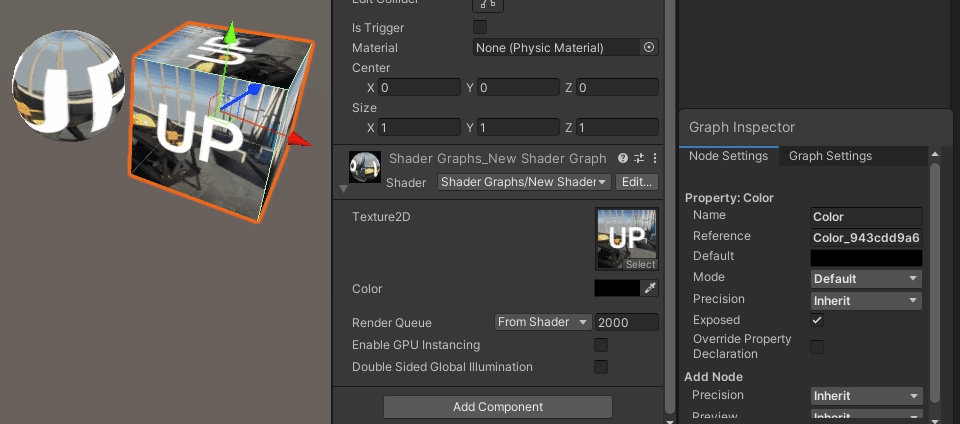Open Property Precision Inherit dropdown
Screen dimensions: 960x424
pos(866,300)
